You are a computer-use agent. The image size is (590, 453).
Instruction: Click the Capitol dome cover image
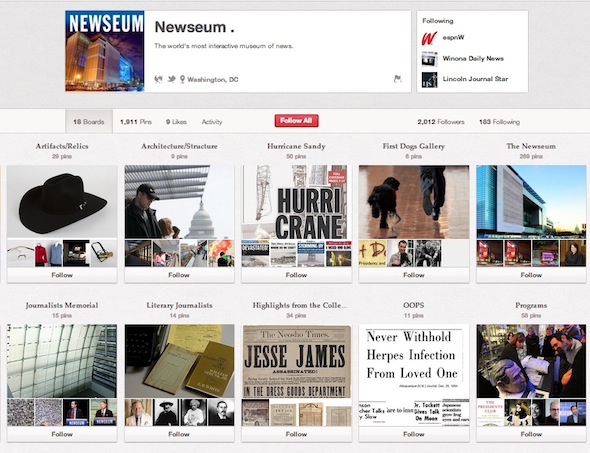[179, 202]
